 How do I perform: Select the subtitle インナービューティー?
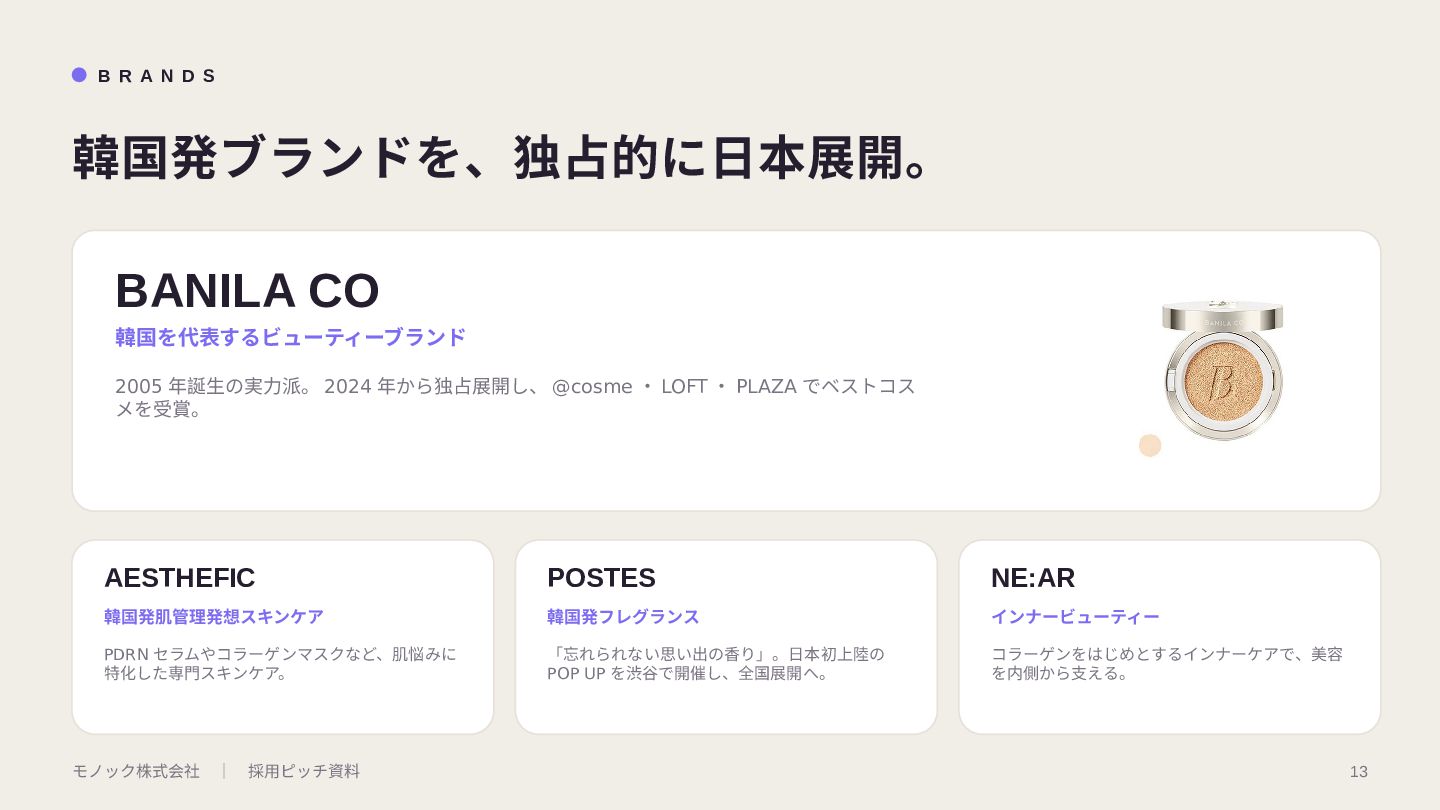click(x=1075, y=617)
